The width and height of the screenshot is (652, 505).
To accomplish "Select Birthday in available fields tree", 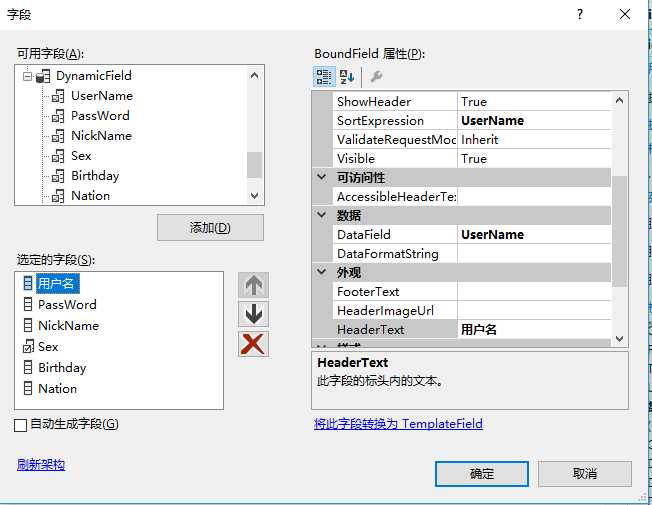I will coord(95,176).
